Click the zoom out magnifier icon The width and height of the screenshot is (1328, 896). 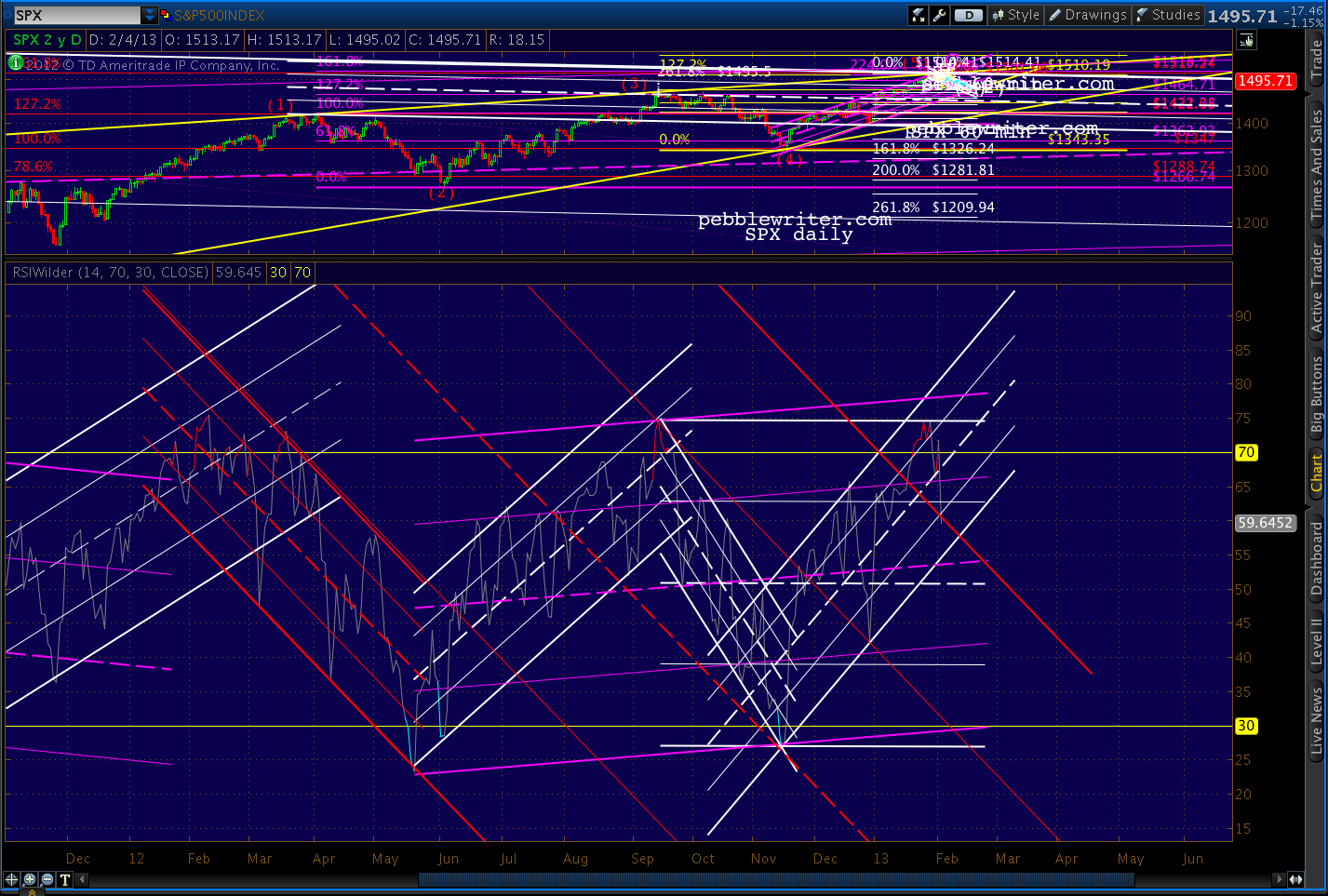tap(47, 879)
